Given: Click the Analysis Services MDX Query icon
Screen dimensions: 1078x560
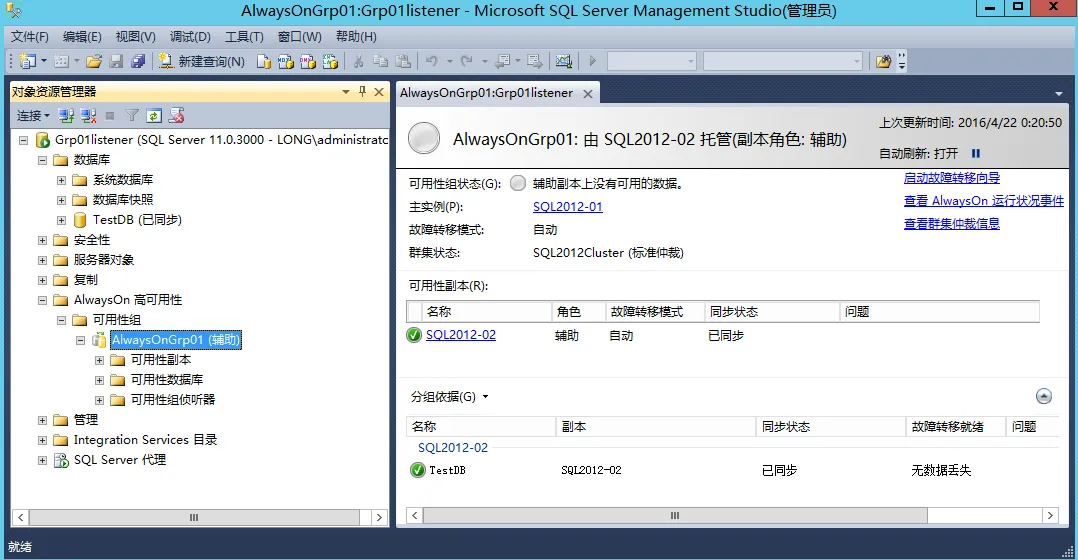Looking at the screenshot, I should 285,61.
